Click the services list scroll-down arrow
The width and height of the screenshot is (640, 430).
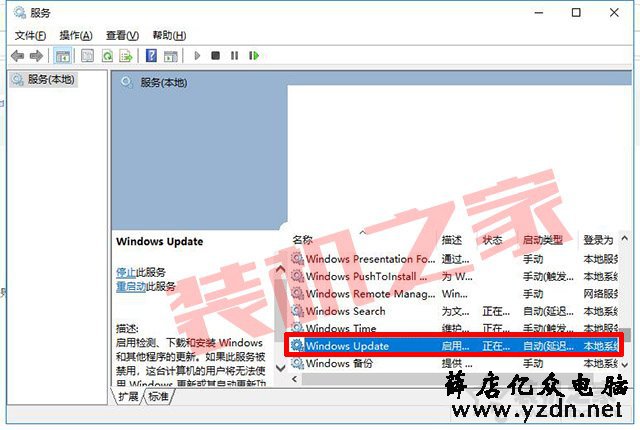625,365
